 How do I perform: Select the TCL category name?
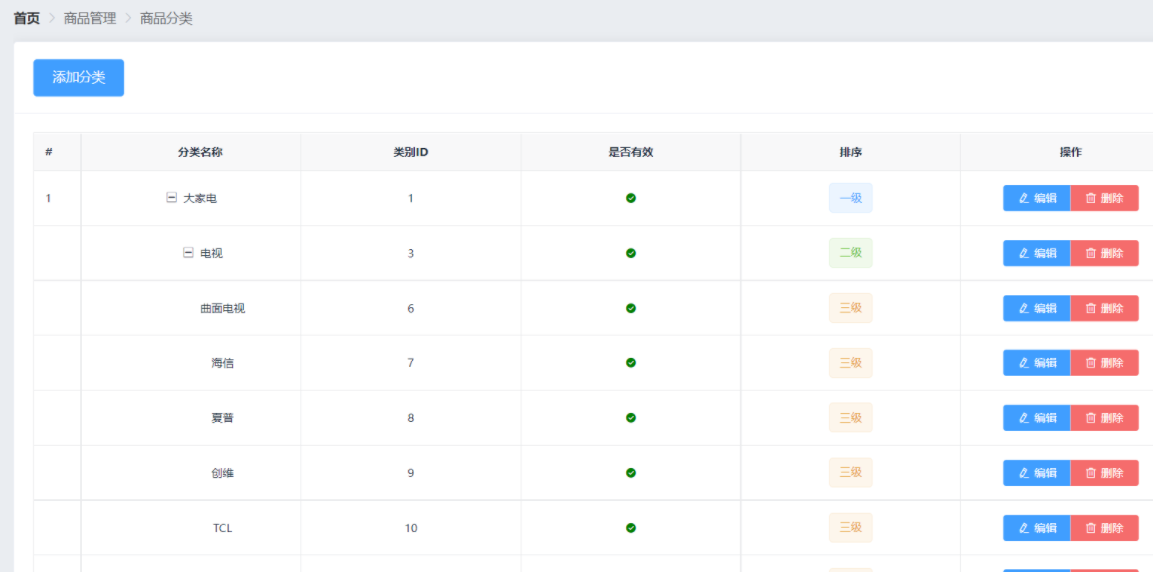coord(223,528)
